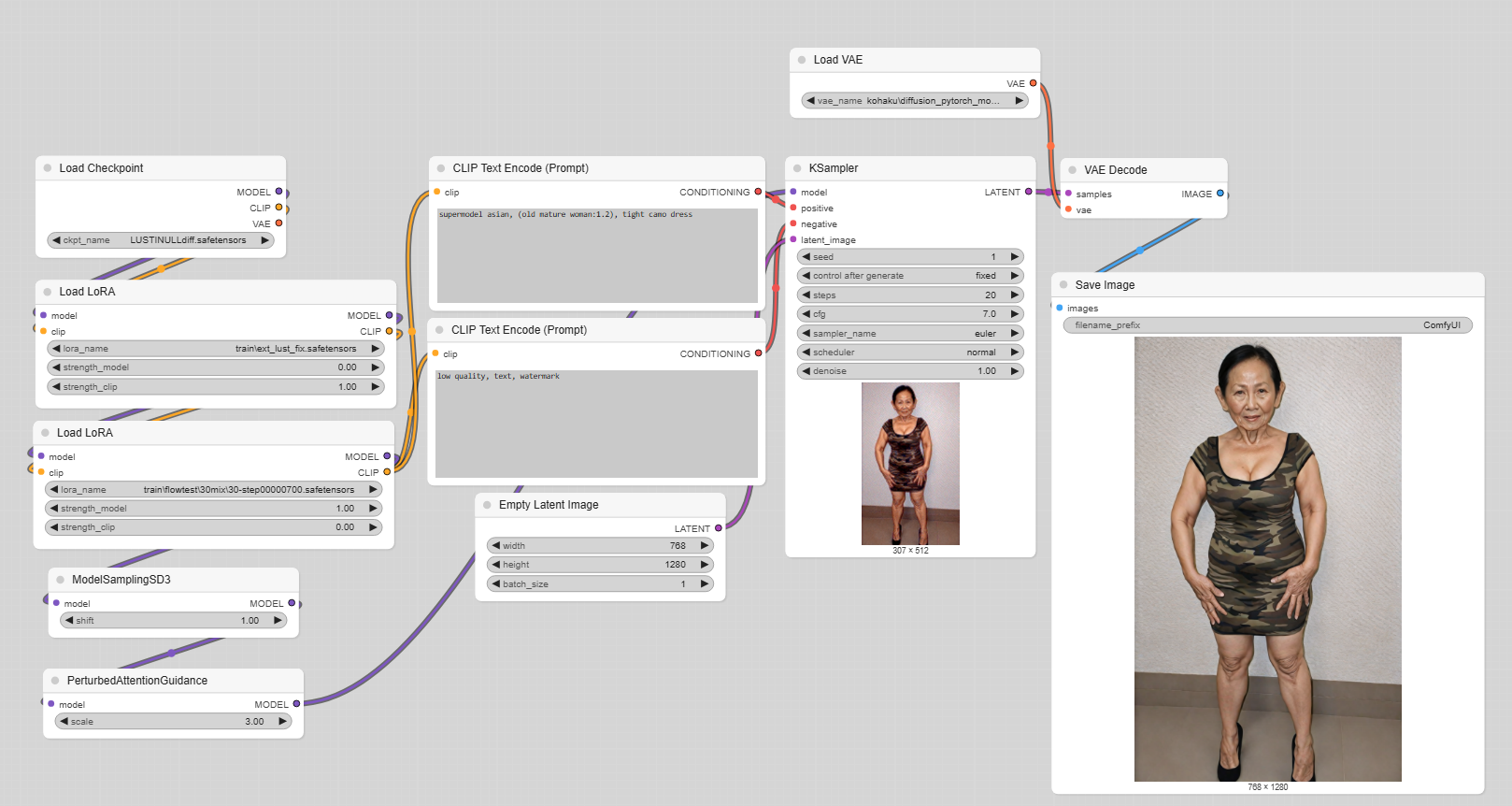Click the negative input socket on KSampler
Viewport: 1512px width, 806px height.
point(793,223)
